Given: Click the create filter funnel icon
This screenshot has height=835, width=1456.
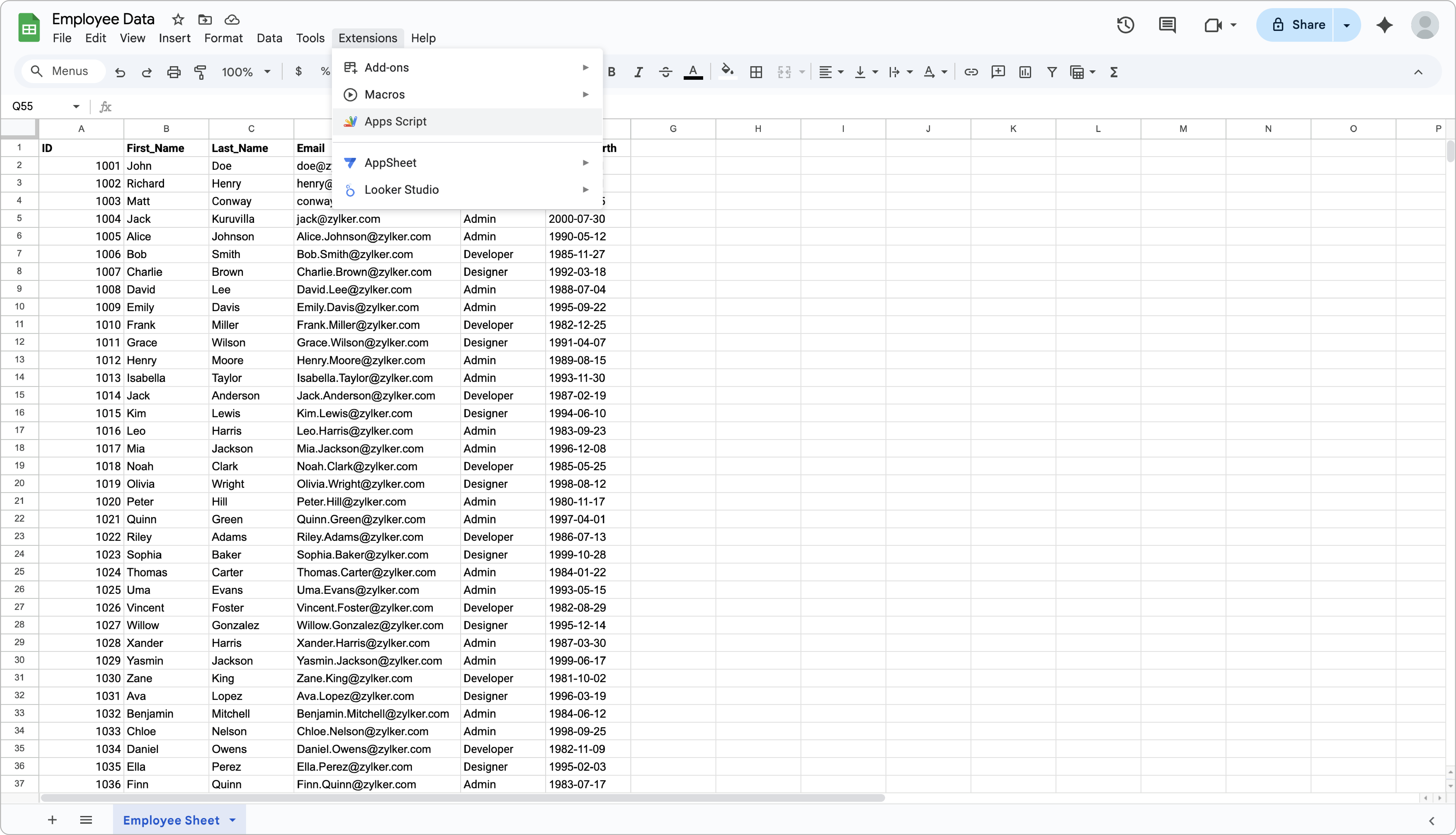Looking at the screenshot, I should pos(1052,72).
